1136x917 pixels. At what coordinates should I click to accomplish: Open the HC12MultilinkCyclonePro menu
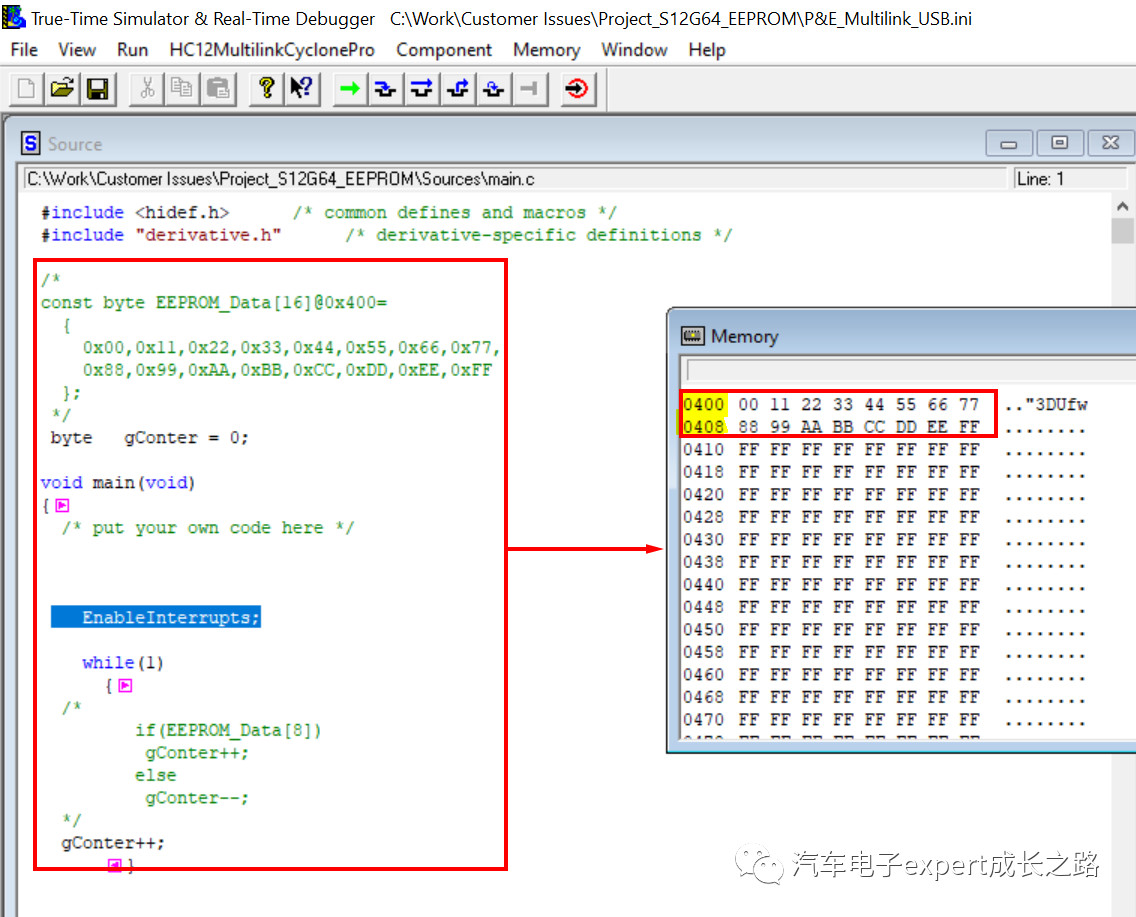(x=272, y=50)
